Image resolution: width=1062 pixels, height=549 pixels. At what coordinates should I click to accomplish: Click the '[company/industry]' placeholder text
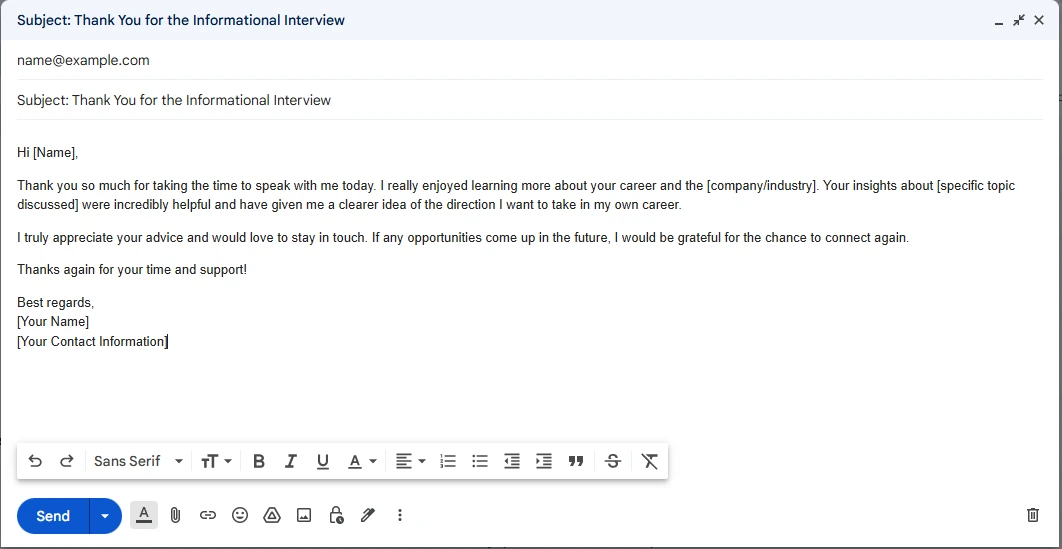pyautogui.click(x=762, y=185)
